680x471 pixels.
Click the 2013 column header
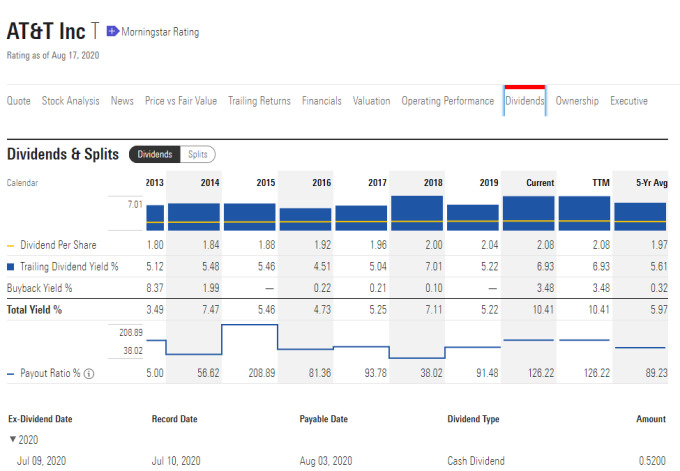(154, 183)
